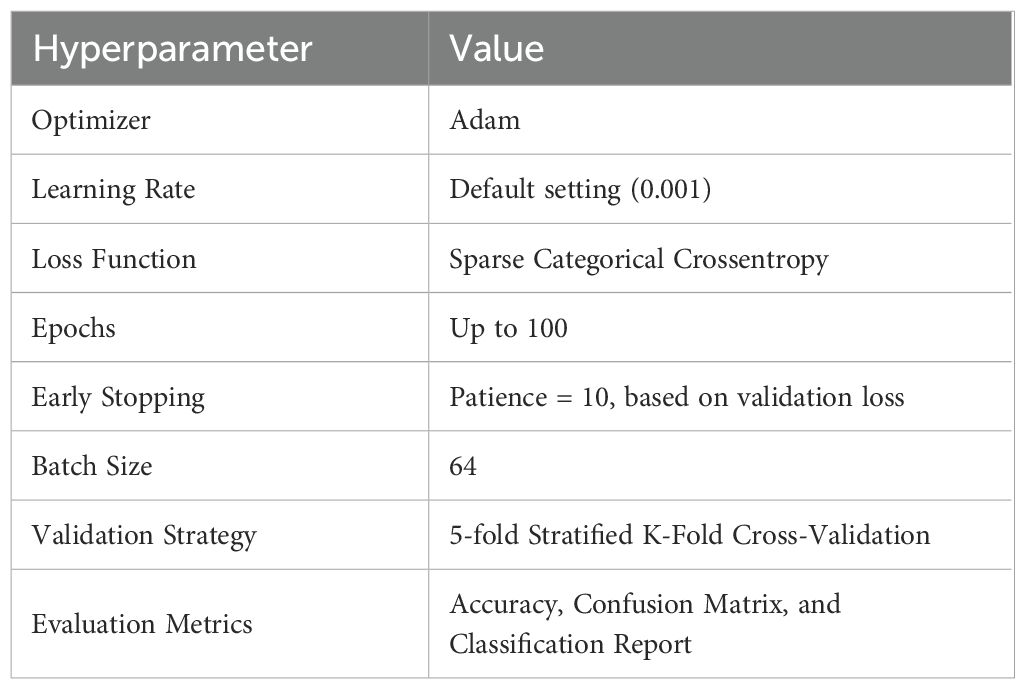Screen dimensions: 1025x689
Task: Click the Patience = 10 value cell
Action: (x=677, y=397)
